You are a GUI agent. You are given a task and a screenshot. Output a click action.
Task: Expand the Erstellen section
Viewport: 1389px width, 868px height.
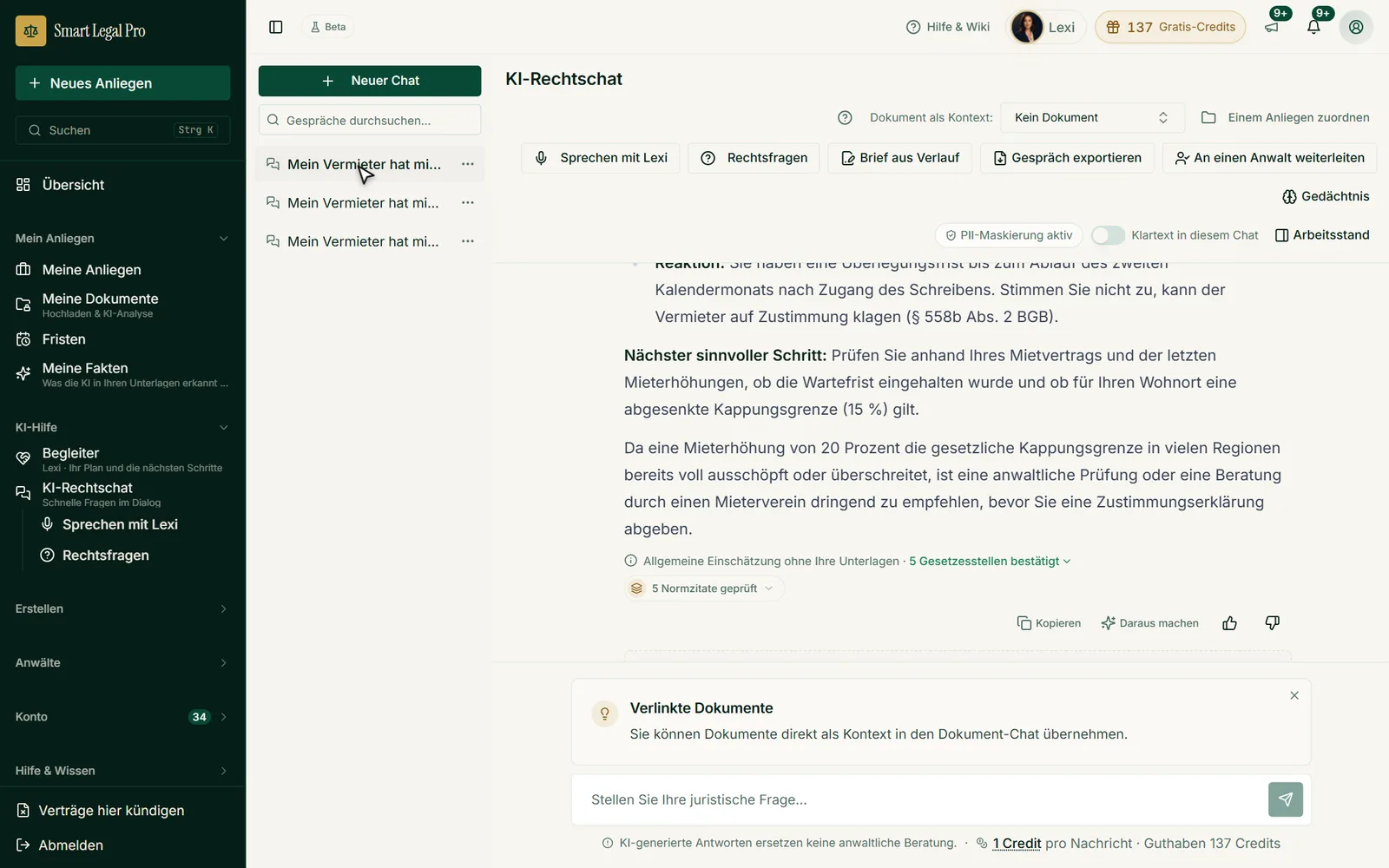[x=122, y=609]
